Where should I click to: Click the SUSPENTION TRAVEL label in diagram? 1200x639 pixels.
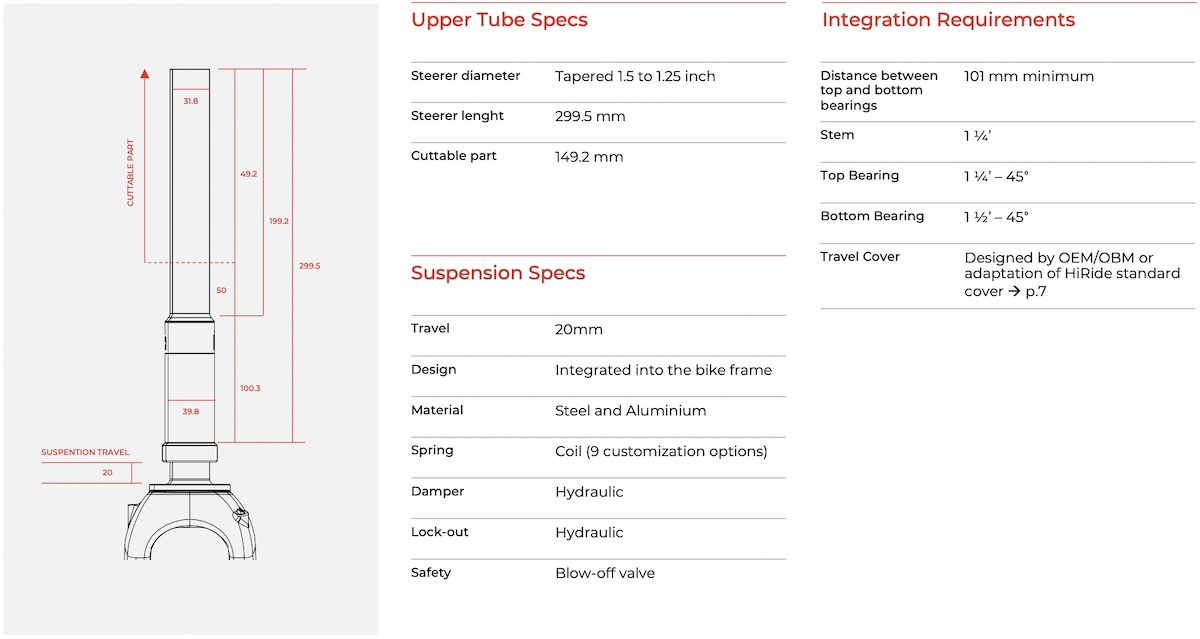pos(85,453)
